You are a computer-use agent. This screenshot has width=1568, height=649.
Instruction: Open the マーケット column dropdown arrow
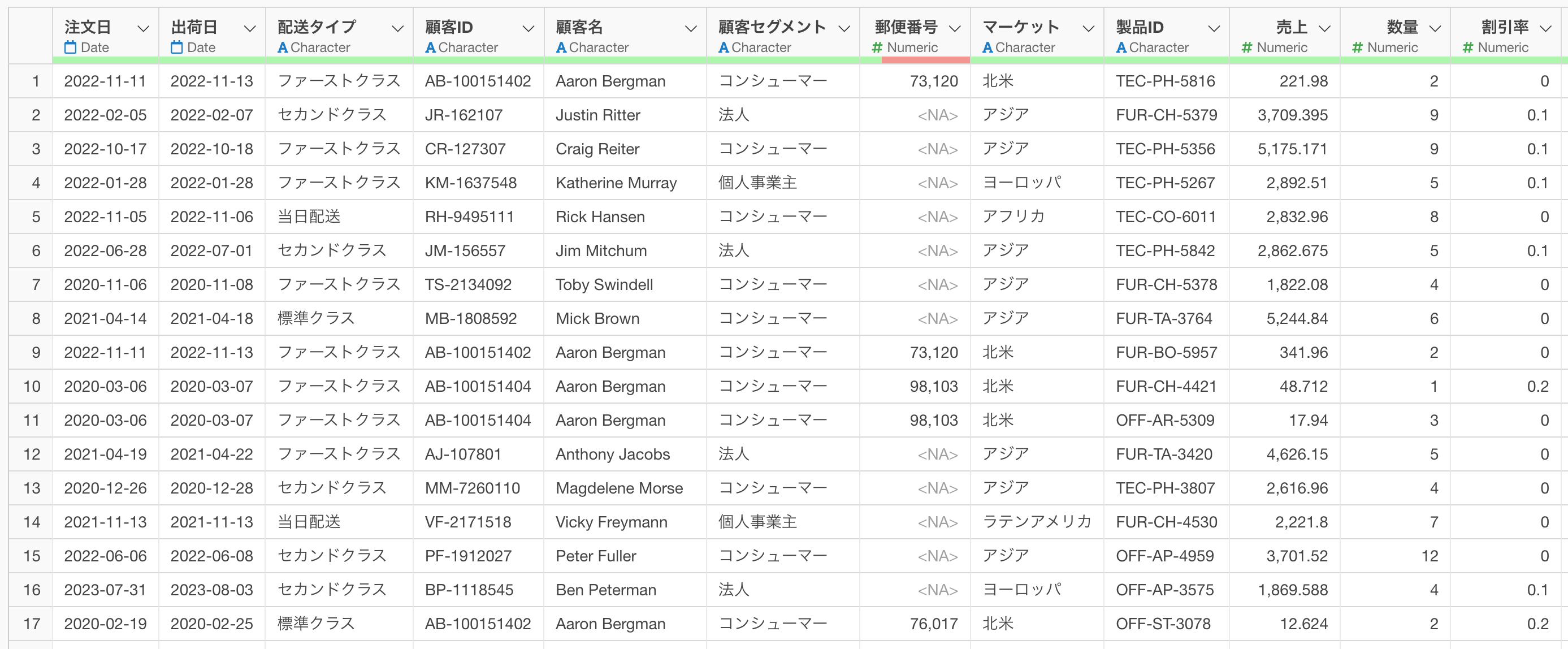1088,29
